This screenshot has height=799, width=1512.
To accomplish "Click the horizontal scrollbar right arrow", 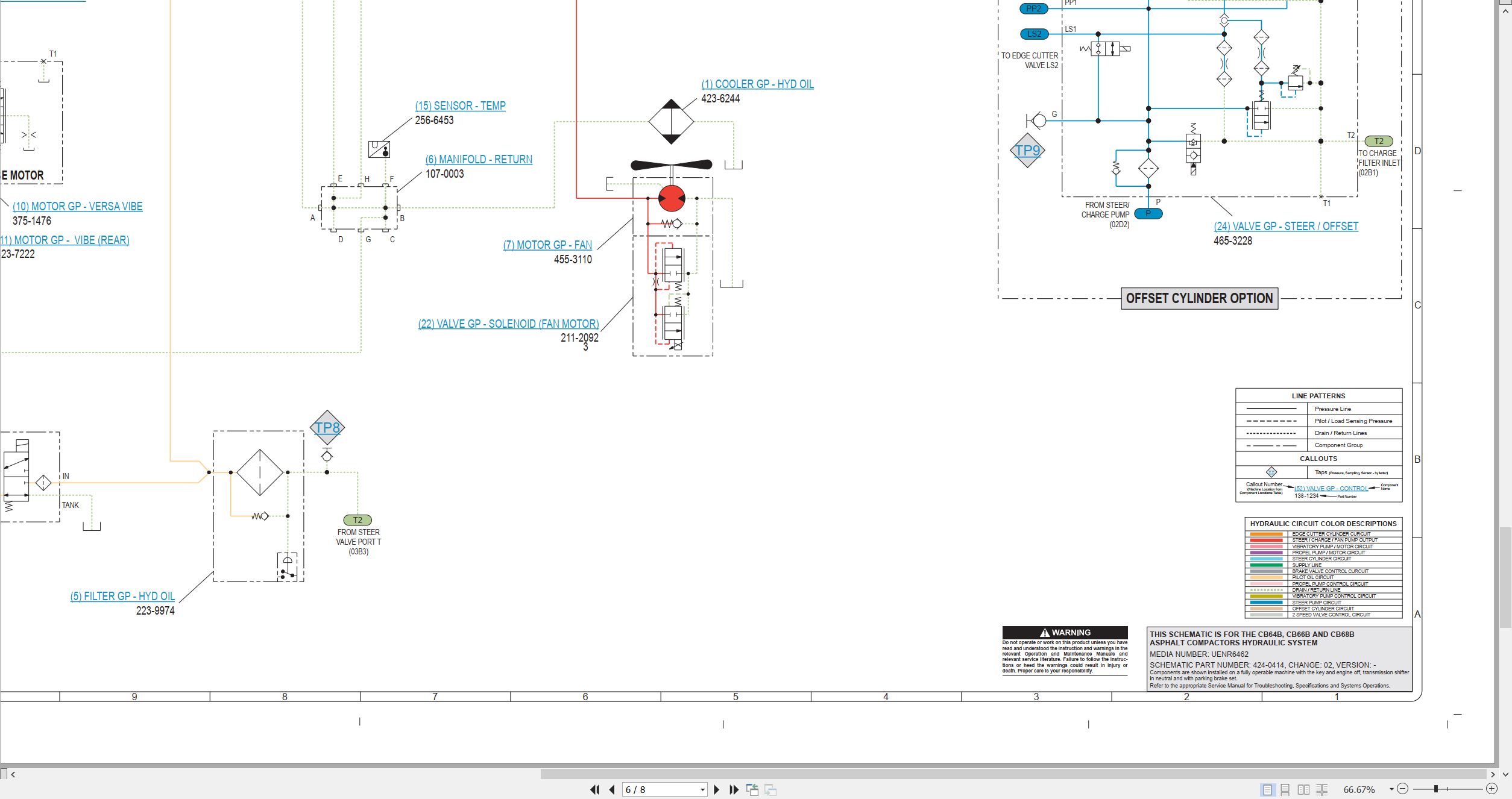I will point(1492,774).
